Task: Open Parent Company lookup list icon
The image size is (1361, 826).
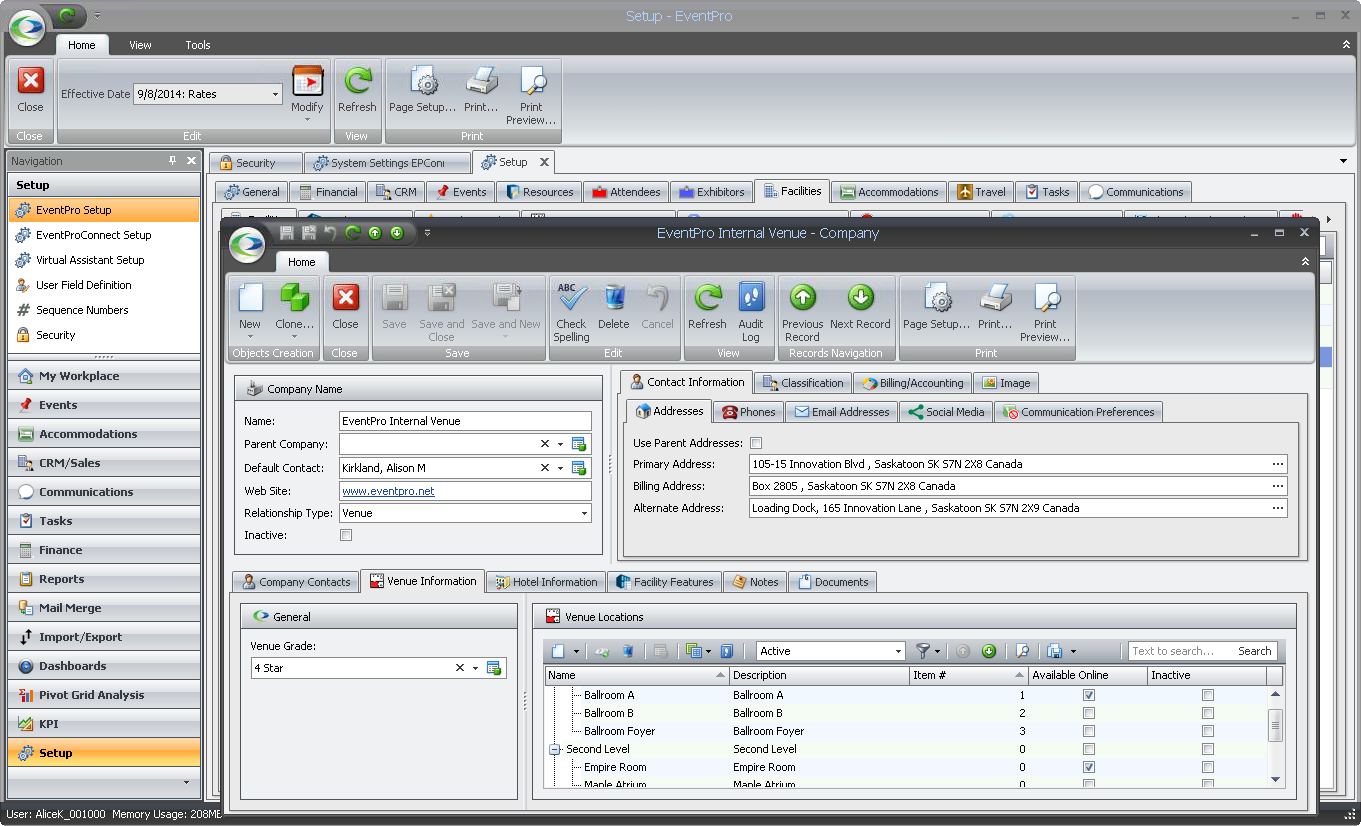Action: tap(579, 444)
